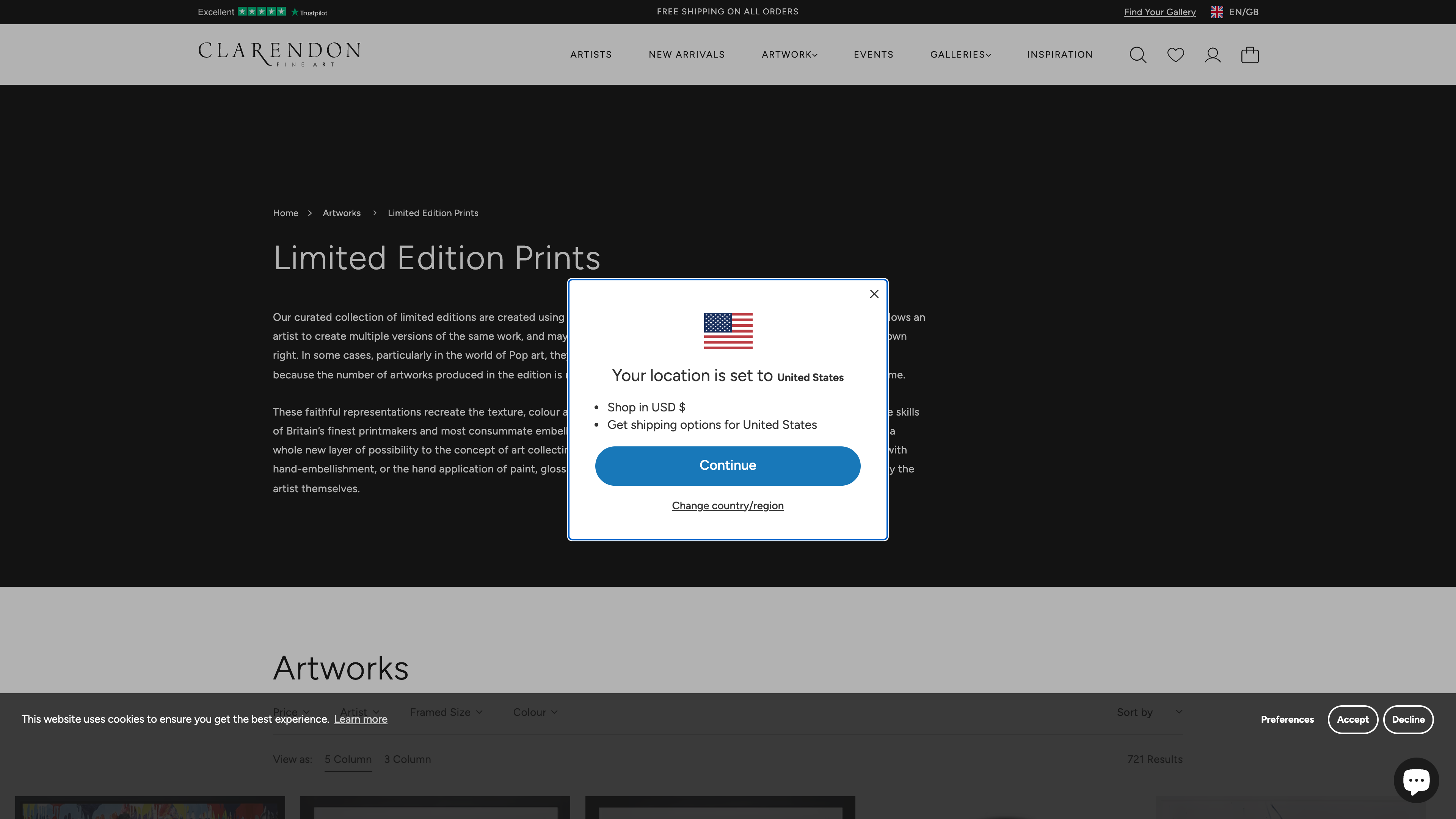Click the Clarendon Fine Art logo
The width and height of the screenshot is (1456, 819).
tap(279, 54)
